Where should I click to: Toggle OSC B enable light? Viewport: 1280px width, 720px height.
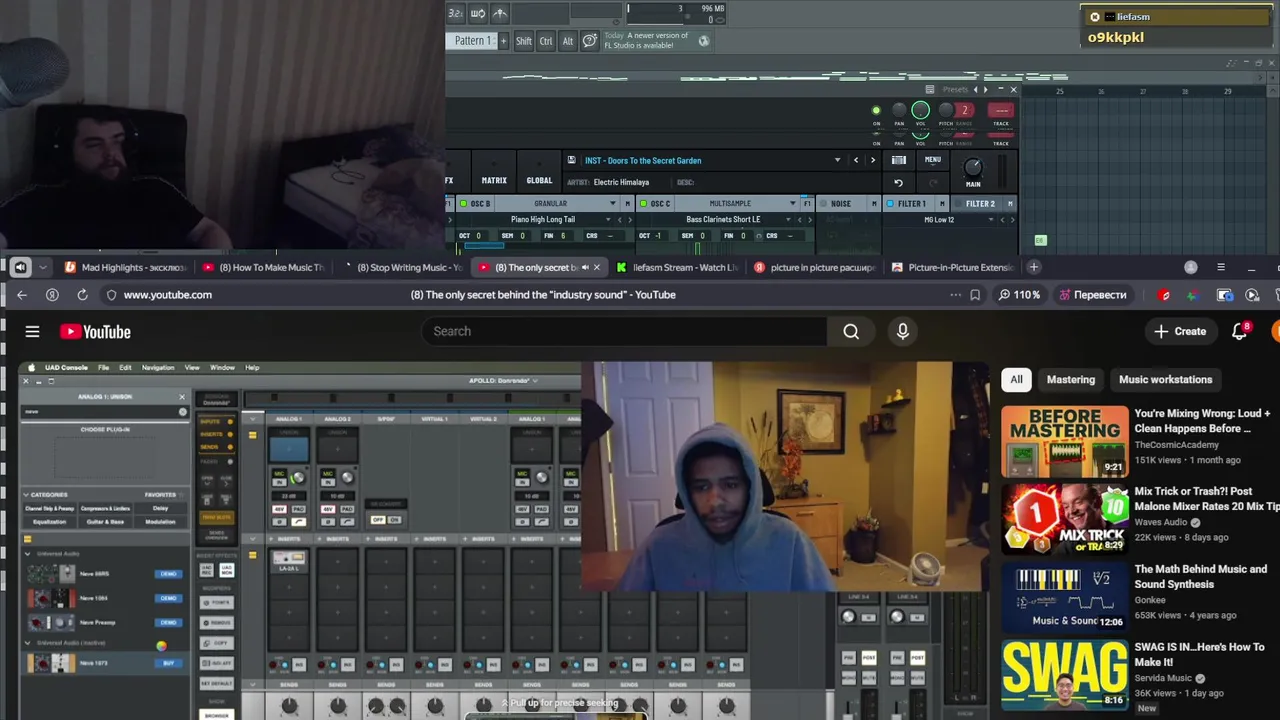pyautogui.click(x=463, y=204)
